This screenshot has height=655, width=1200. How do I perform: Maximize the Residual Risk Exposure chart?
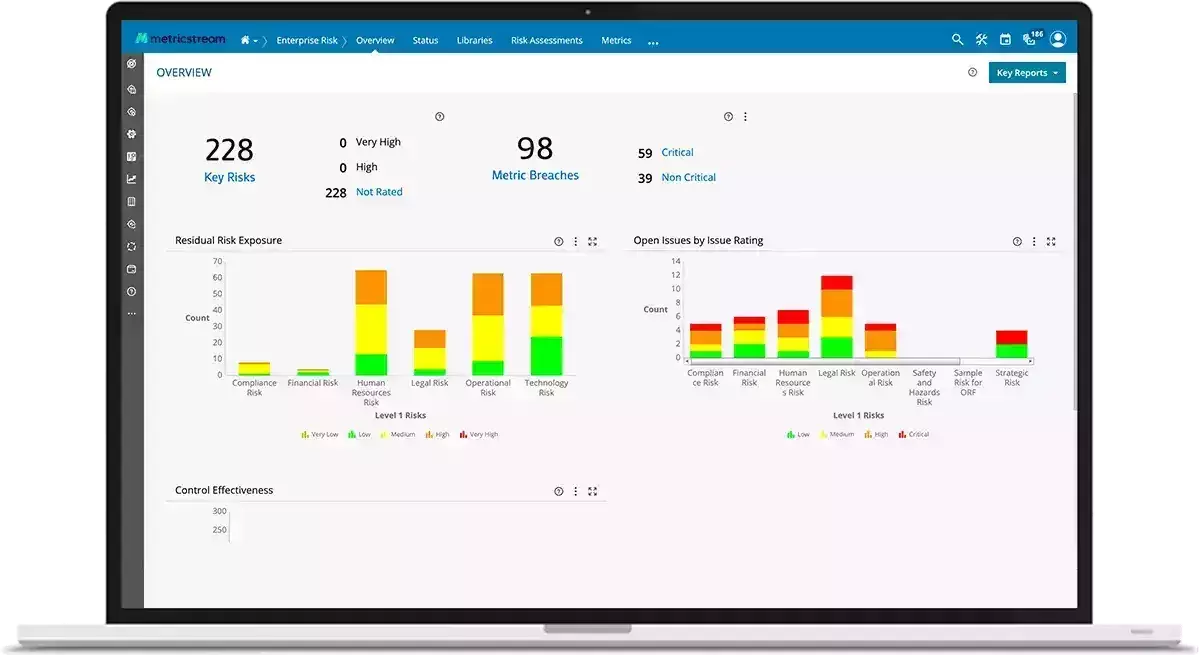[593, 241]
